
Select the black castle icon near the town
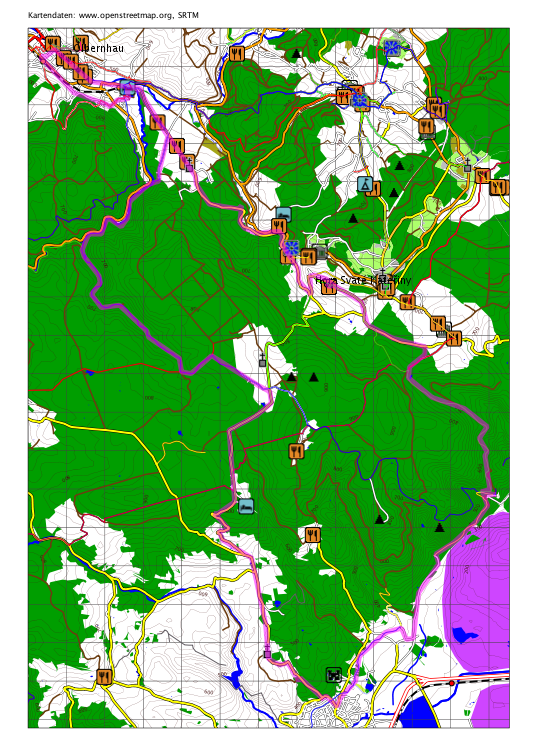(x=334, y=675)
